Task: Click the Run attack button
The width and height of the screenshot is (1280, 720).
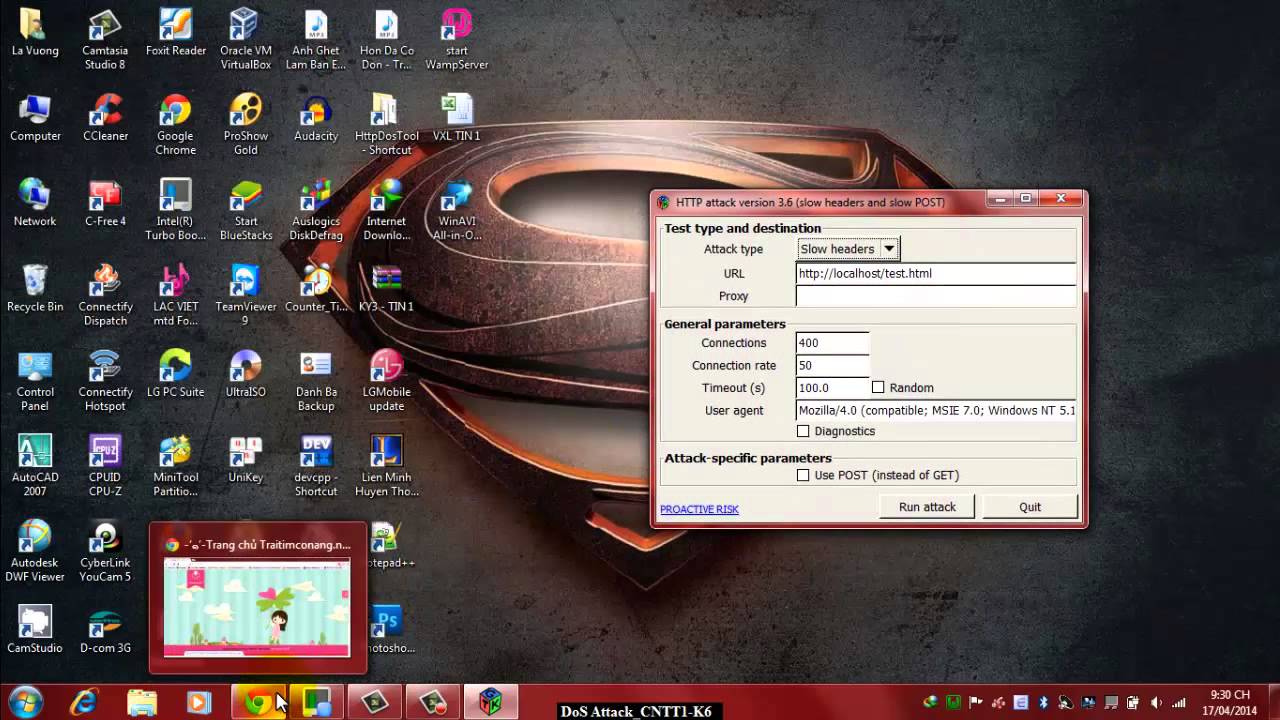Action: pos(927,507)
